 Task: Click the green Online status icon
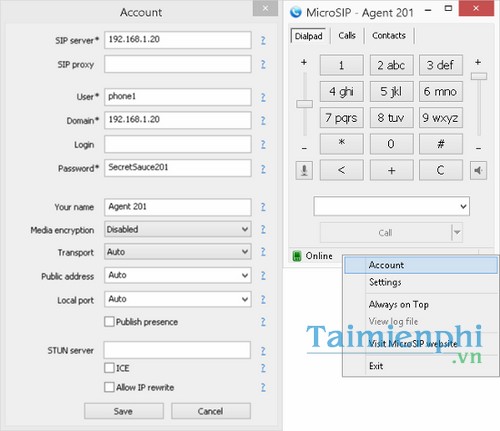click(x=296, y=256)
